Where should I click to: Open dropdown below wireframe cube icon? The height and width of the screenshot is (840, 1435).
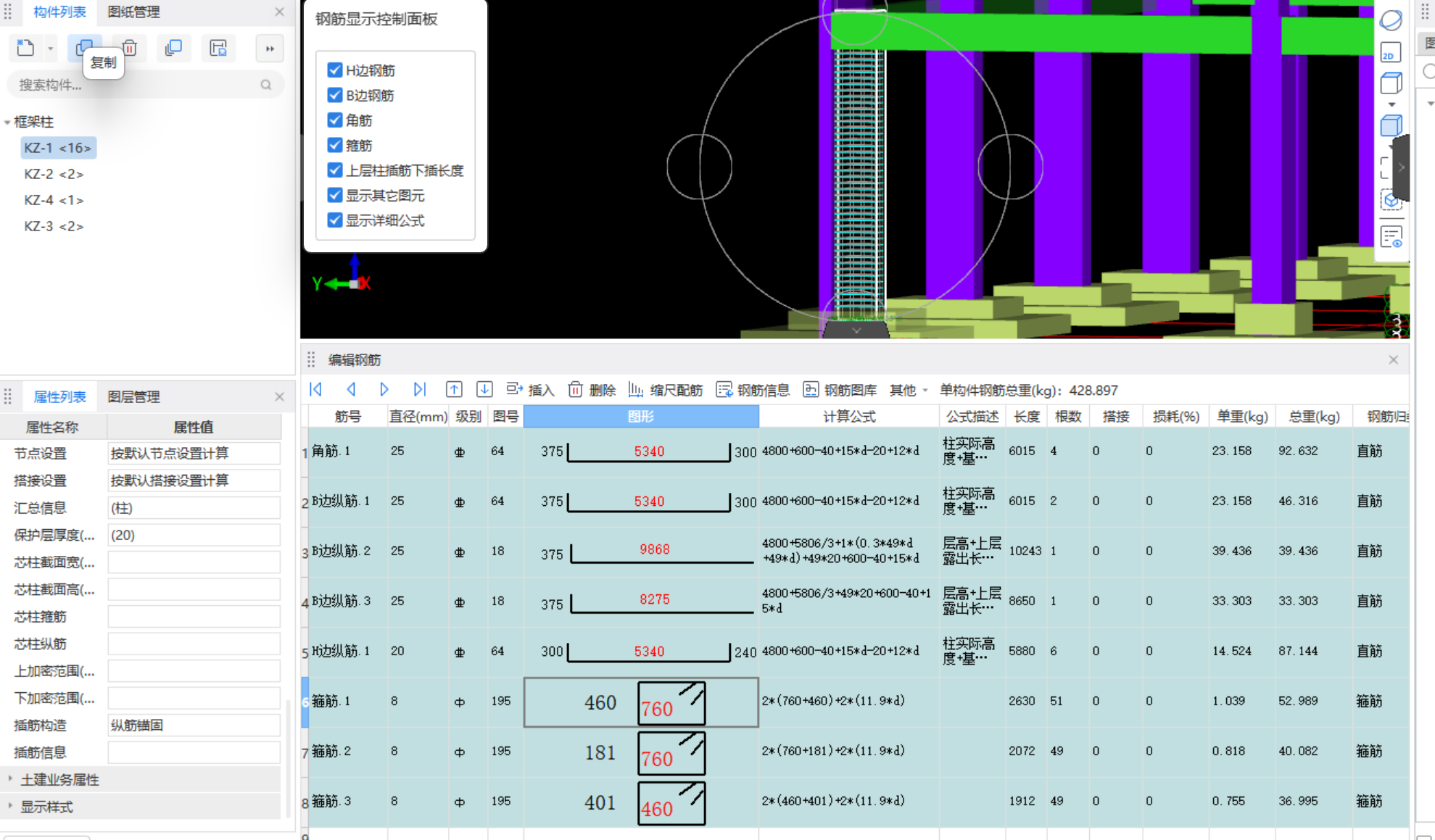1391,104
